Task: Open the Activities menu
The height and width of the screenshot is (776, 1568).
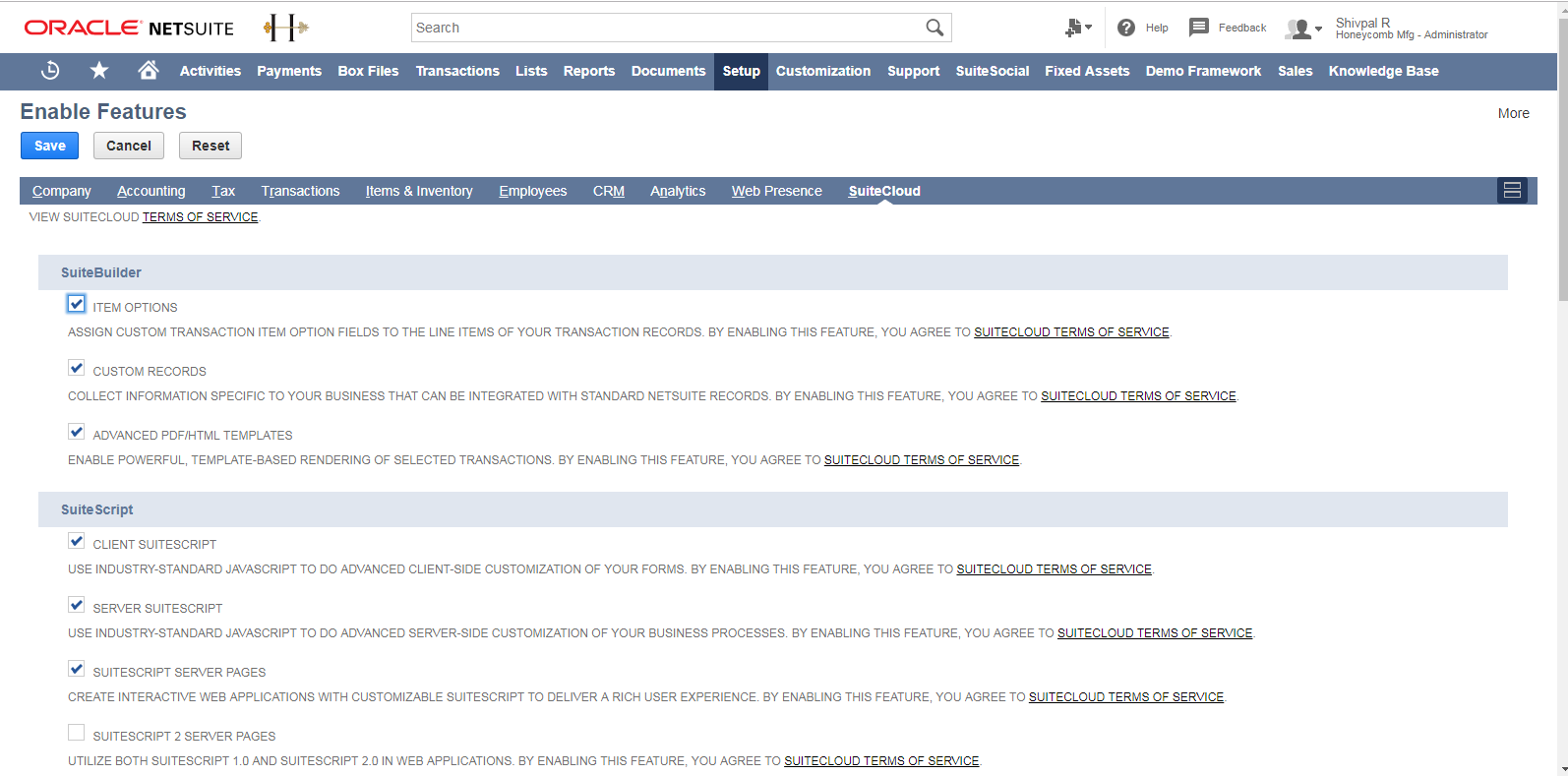Action: (211, 71)
